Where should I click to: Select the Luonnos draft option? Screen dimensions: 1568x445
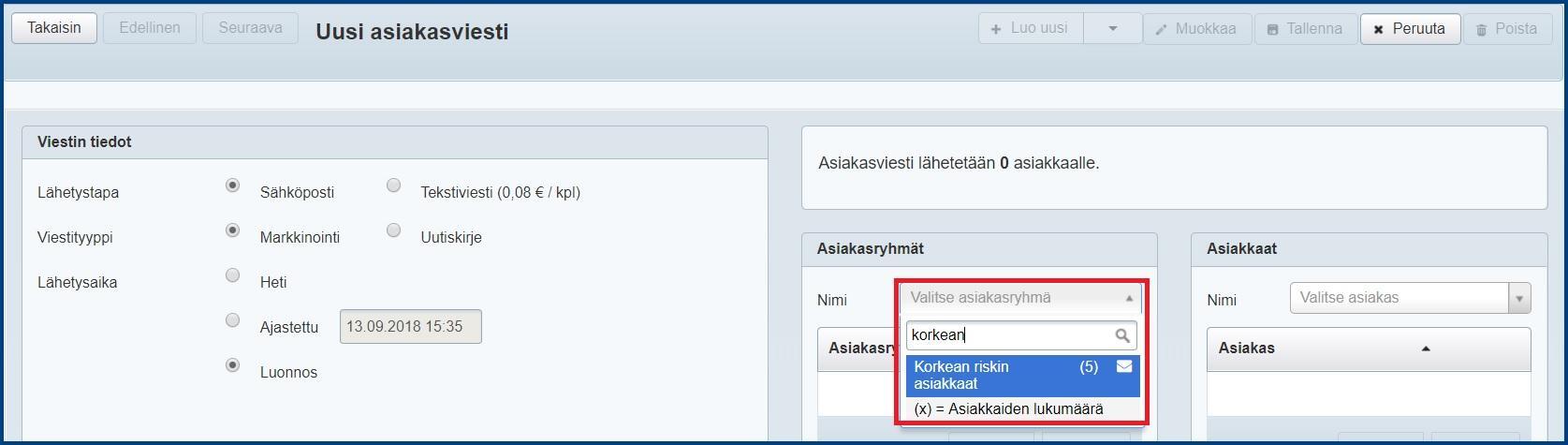click(x=233, y=365)
